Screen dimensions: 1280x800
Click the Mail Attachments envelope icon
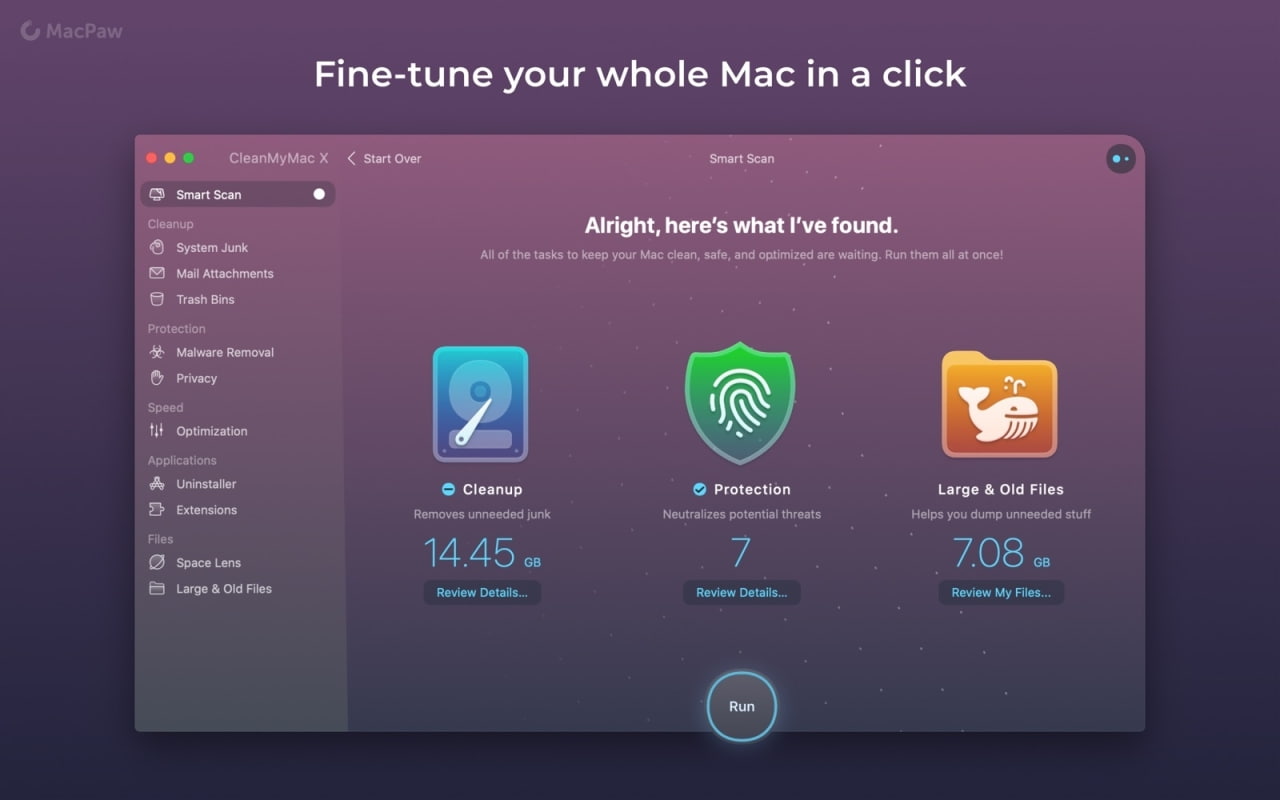click(157, 273)
